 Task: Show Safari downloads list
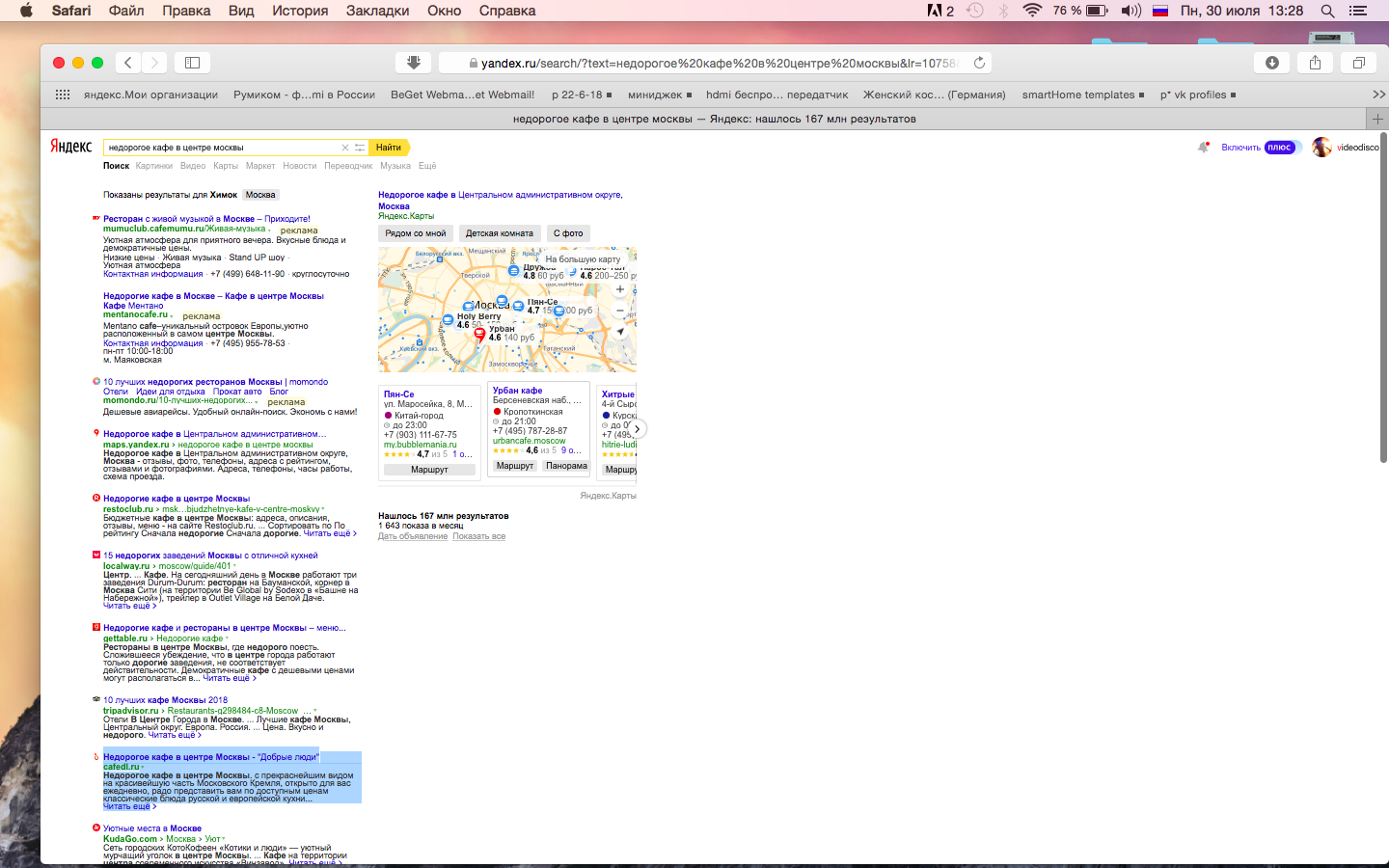pyautogui.click(x=1272, y=63)
